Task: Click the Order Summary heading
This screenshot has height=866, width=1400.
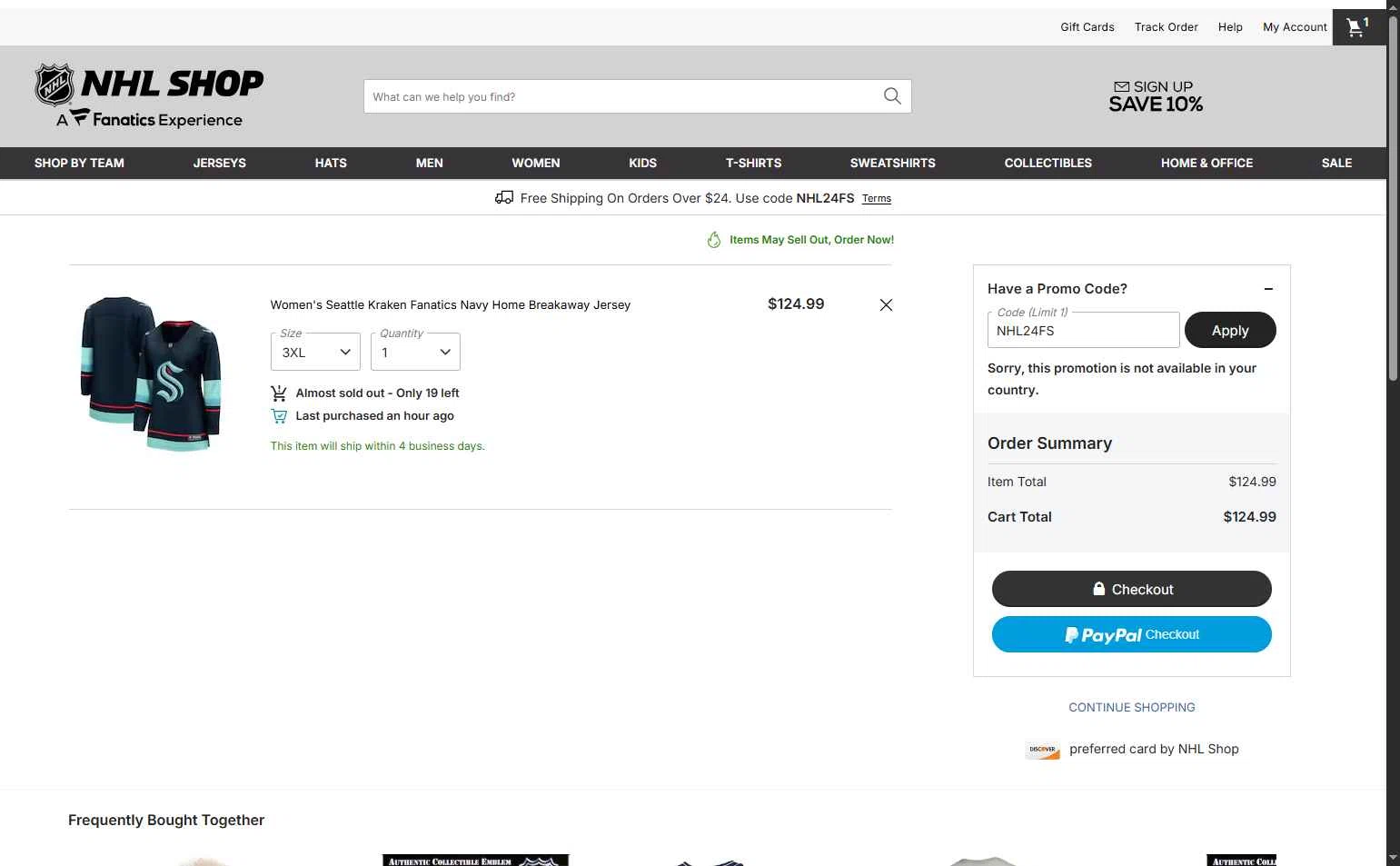Action: point(1049,443)
